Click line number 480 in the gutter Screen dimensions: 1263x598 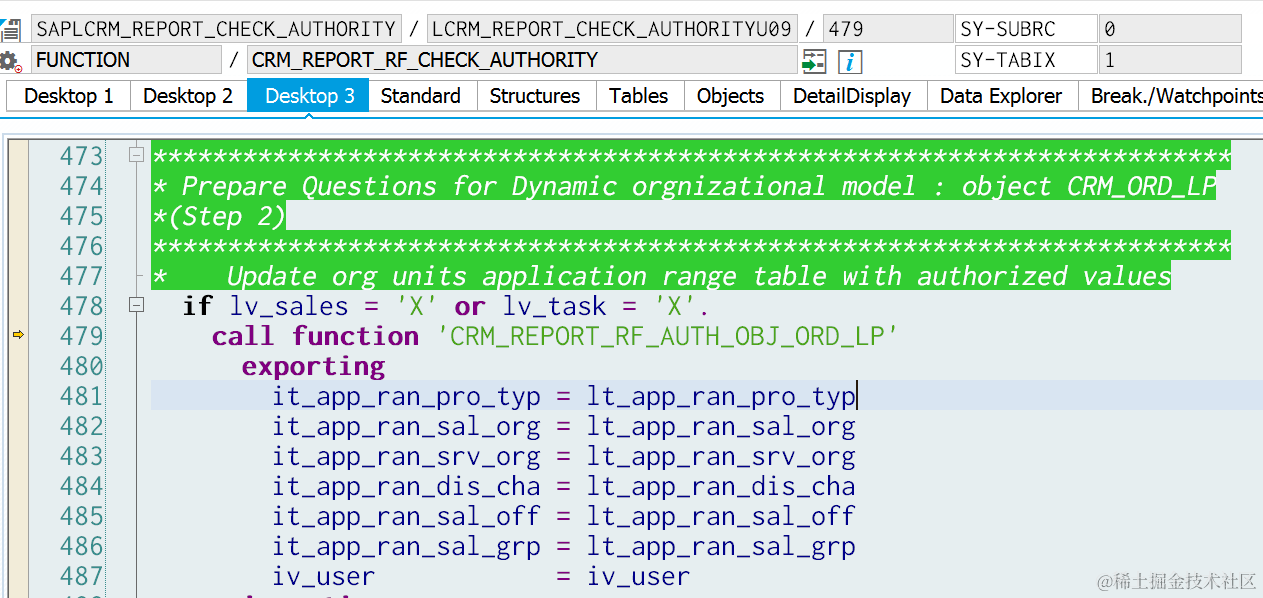tap(81, 366)
